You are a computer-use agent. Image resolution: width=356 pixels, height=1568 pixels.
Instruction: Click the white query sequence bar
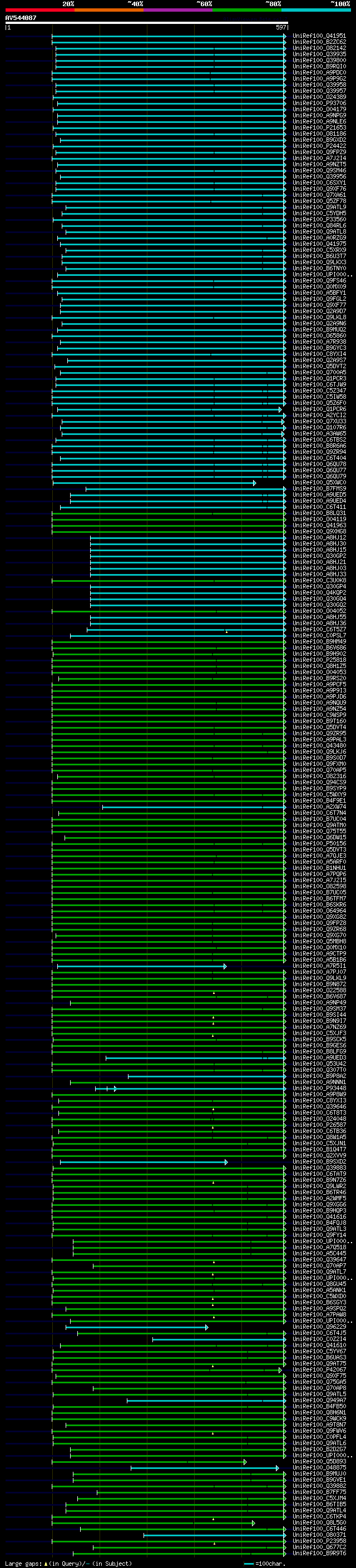[147, 22]
